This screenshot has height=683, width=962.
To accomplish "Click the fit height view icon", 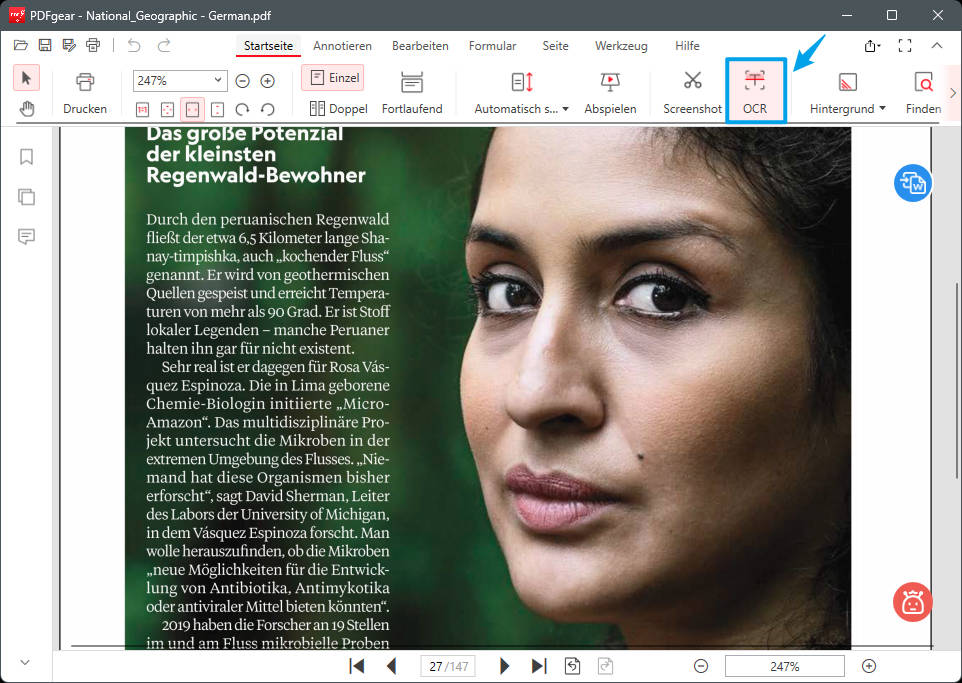I will (x=217, y=109).
